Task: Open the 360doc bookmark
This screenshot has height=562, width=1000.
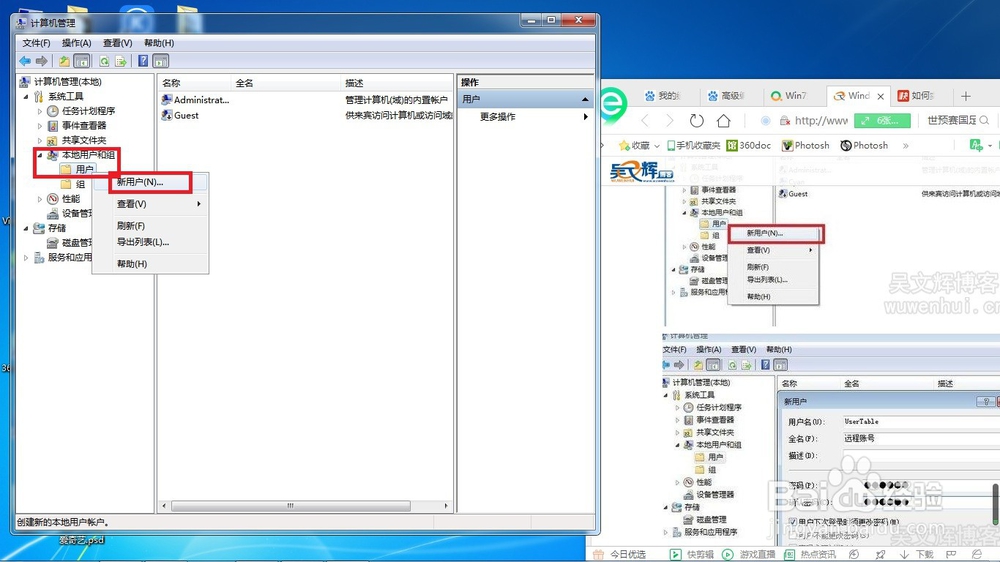Action: [749, 145]
